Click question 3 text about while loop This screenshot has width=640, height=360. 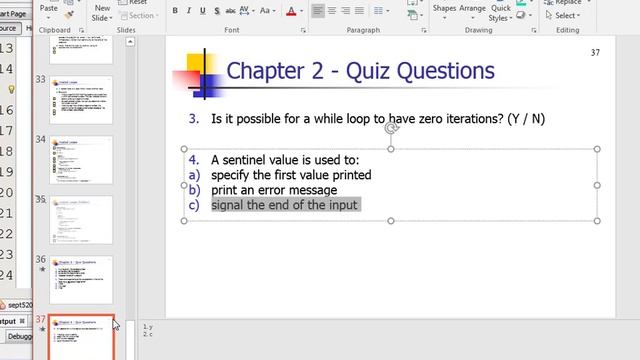point(378,119)
